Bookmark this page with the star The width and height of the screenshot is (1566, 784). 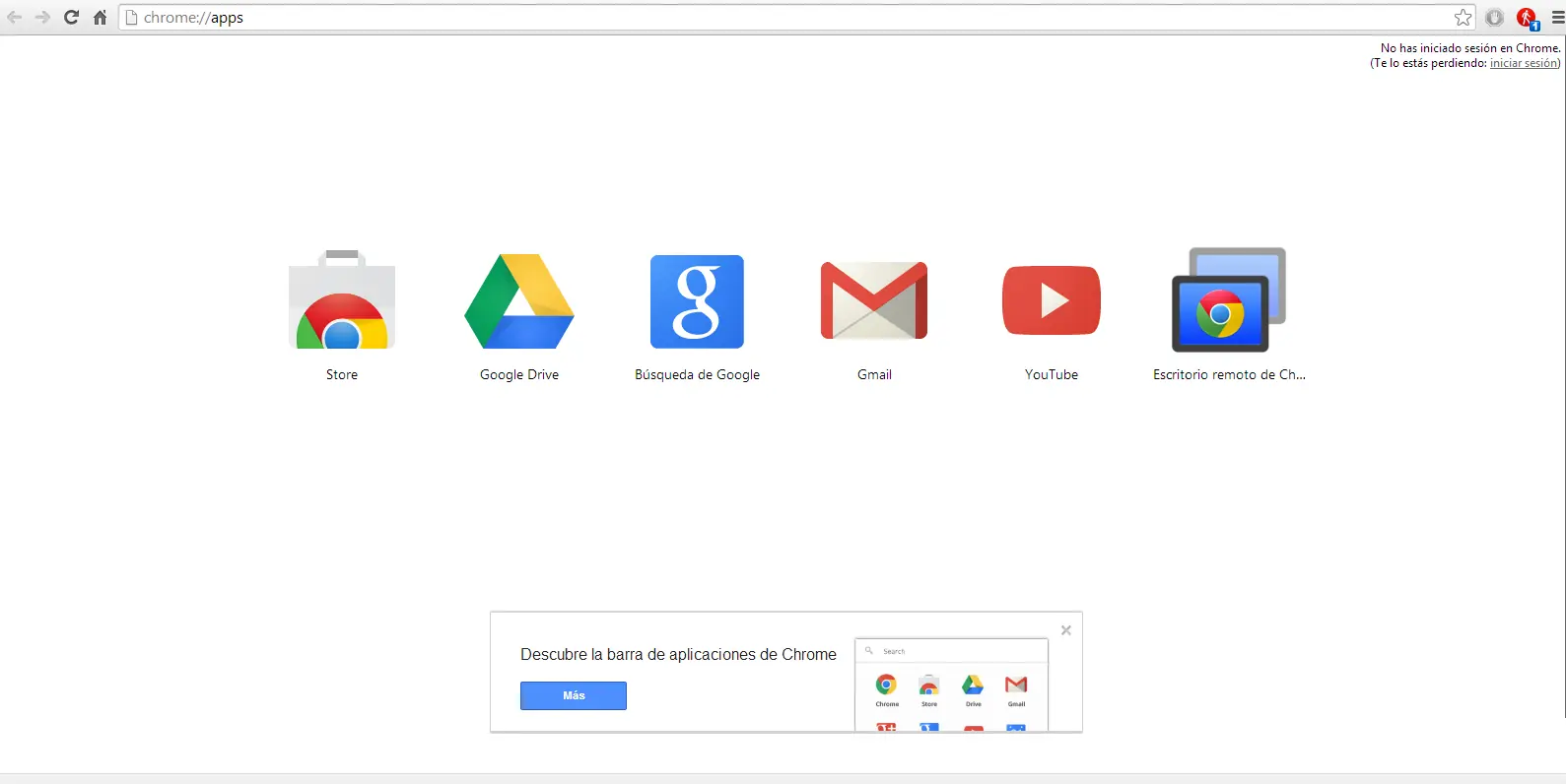click(1464, 17)
